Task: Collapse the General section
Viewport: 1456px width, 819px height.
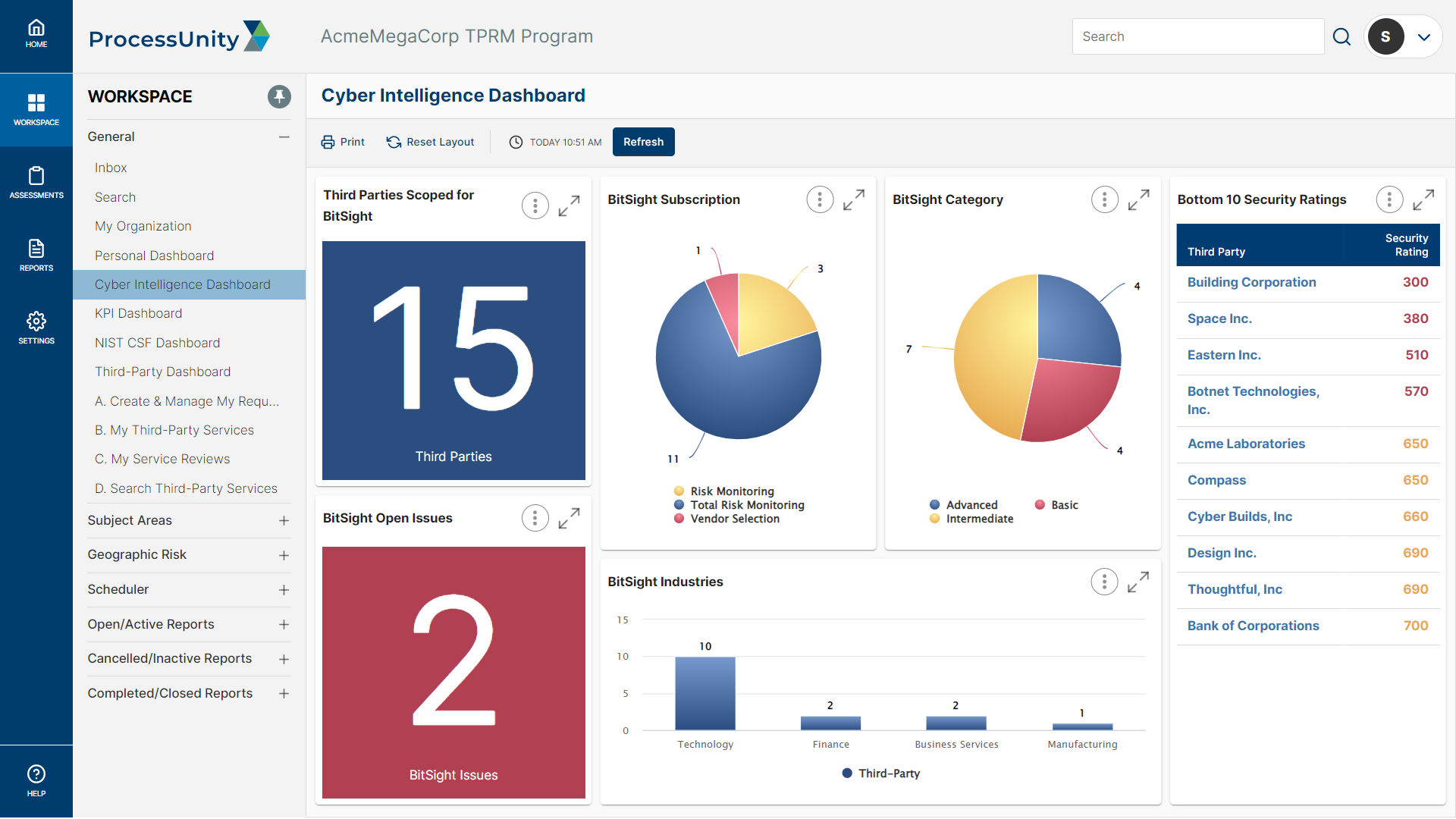Action: (284, 136)
